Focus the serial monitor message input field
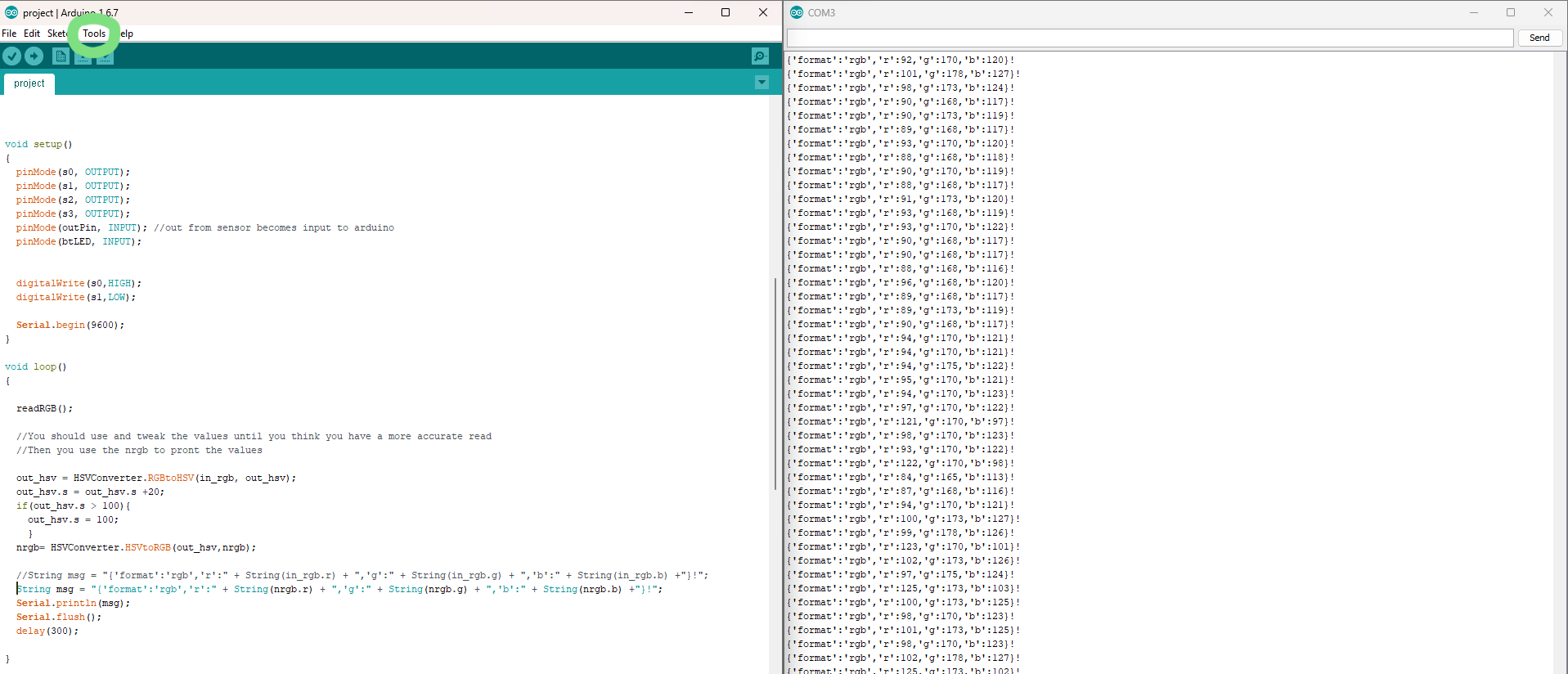The image size is (1568, 674). tap(1150, 38)
